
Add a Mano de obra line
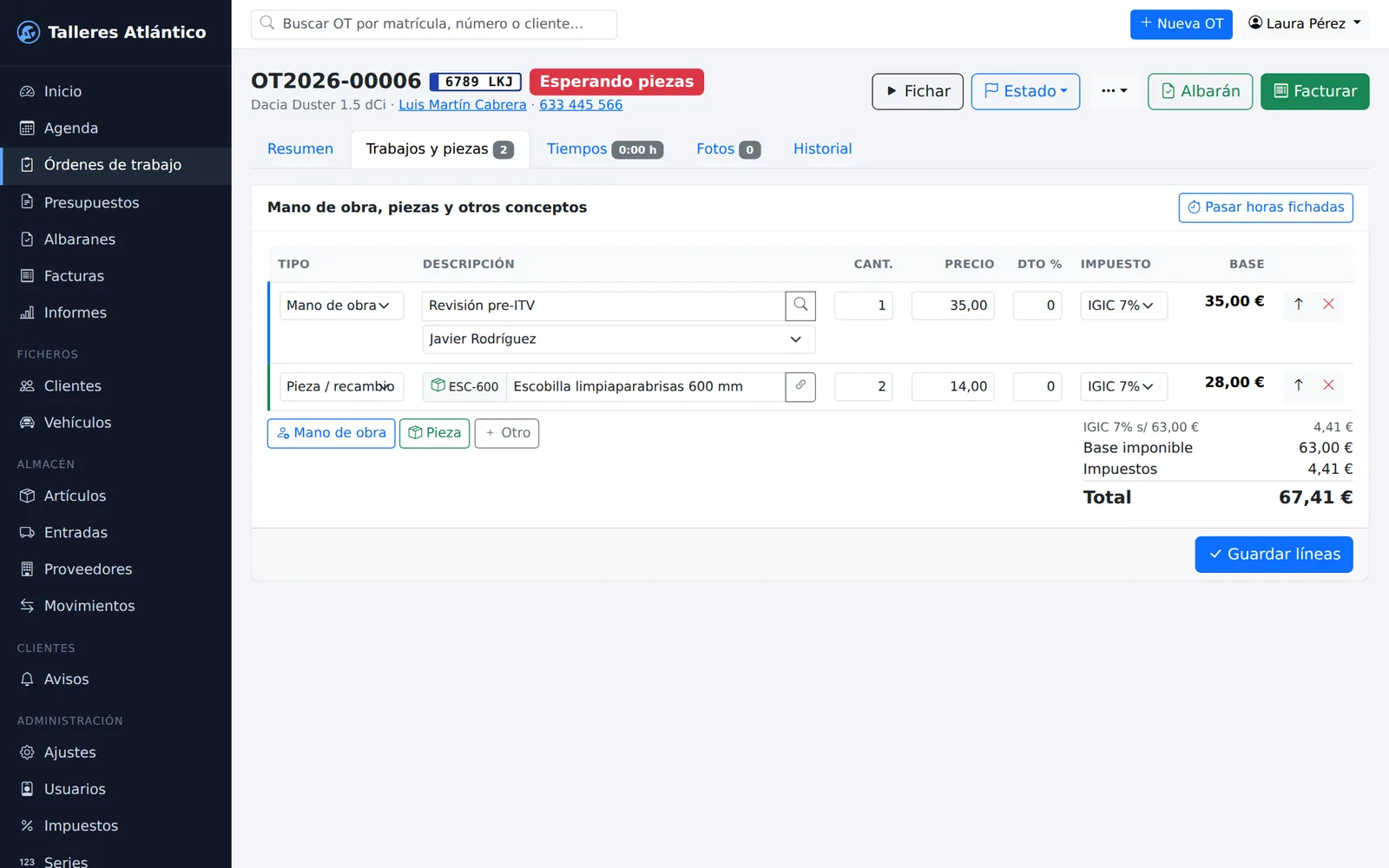[x=331, y=433]
